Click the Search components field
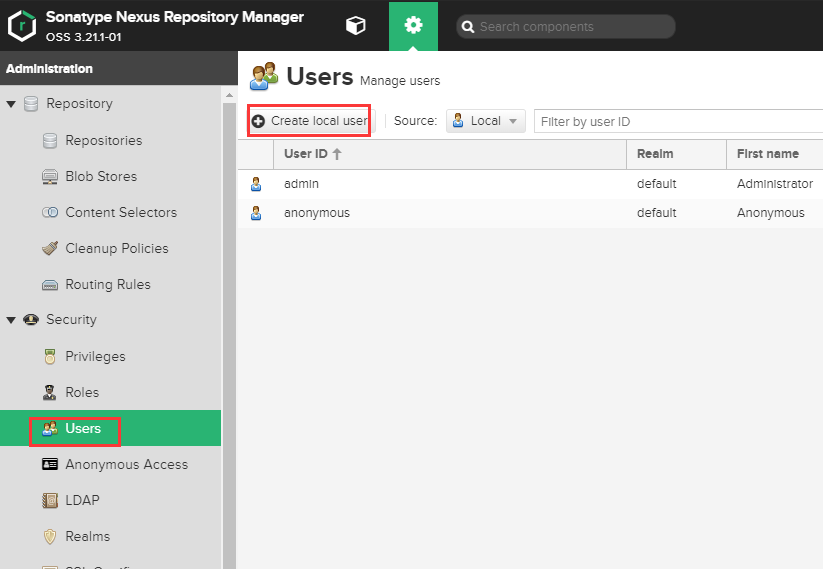Image resolution: width=823 pixels, height=569 pixels. click(x=566, y=27)
